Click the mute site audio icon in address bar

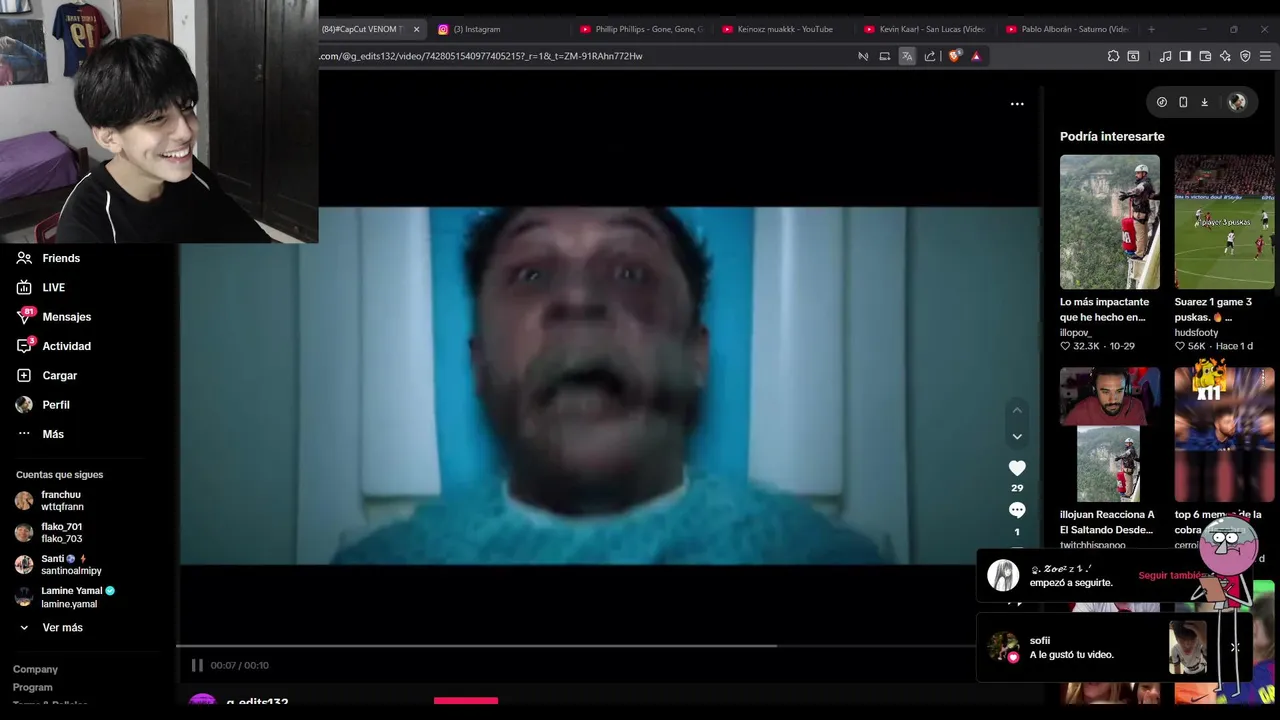tap(863, 56)
